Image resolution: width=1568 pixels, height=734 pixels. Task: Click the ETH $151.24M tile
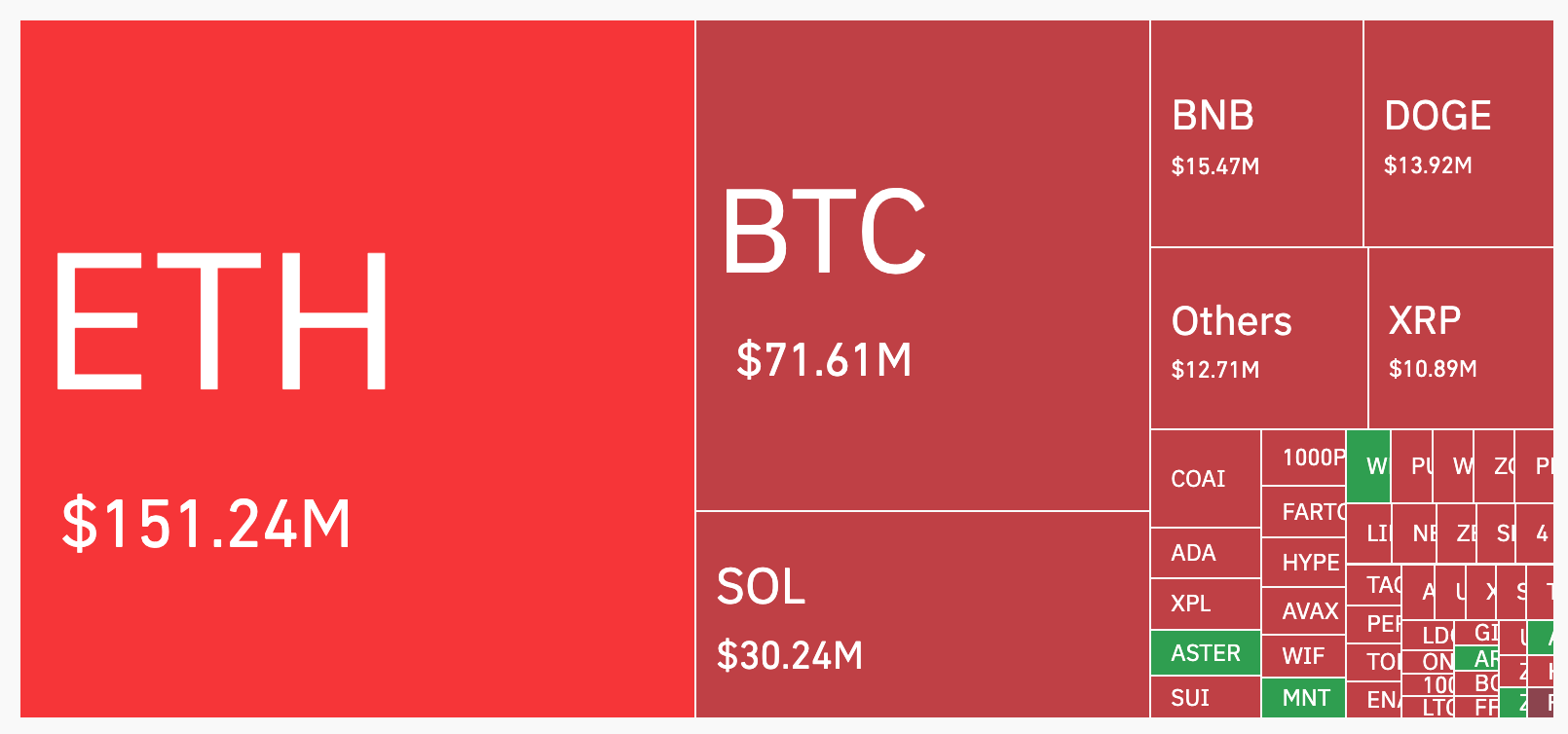pyautogui.click(x=357, y=369)
